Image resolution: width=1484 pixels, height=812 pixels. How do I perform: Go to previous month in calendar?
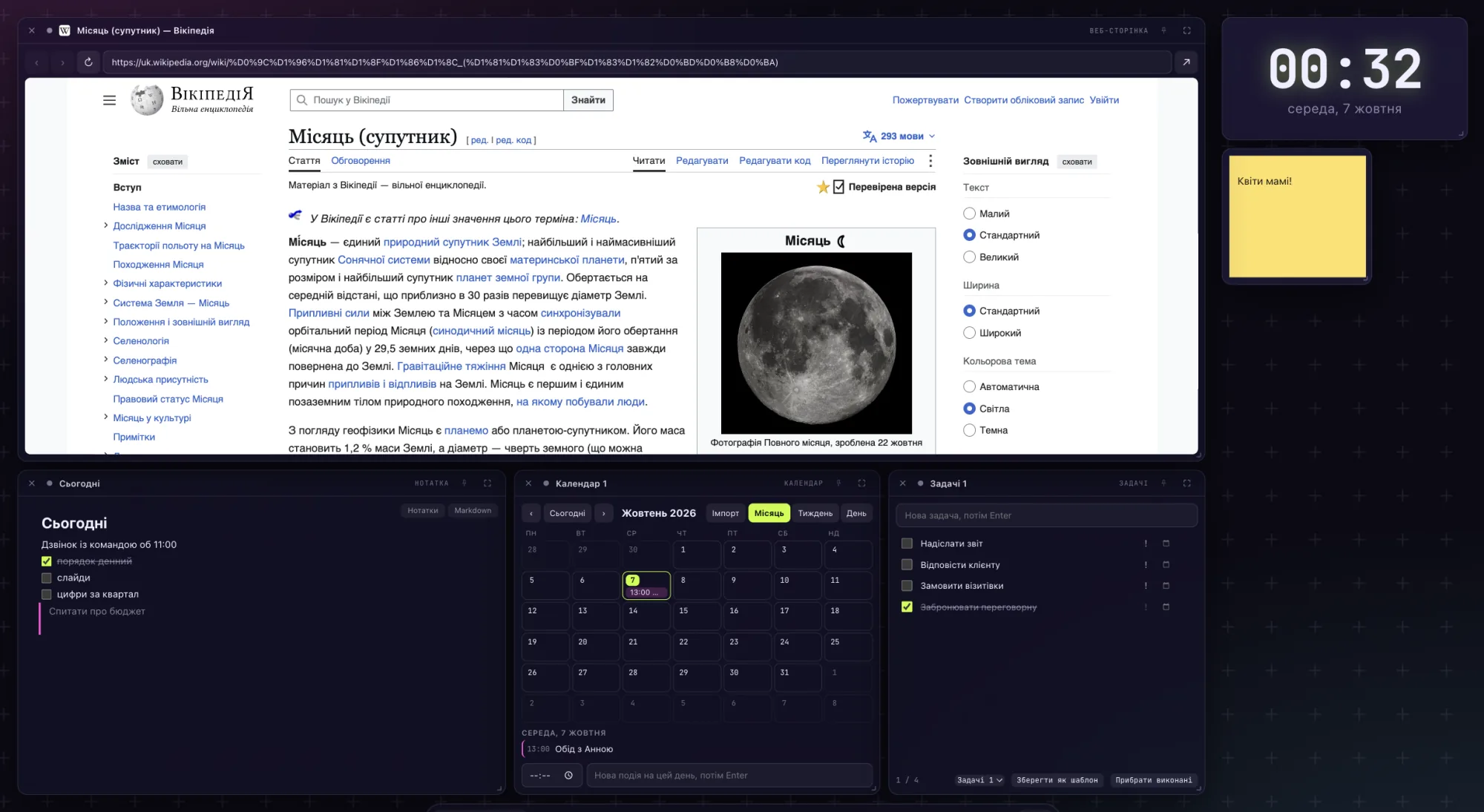coord(531,513)
